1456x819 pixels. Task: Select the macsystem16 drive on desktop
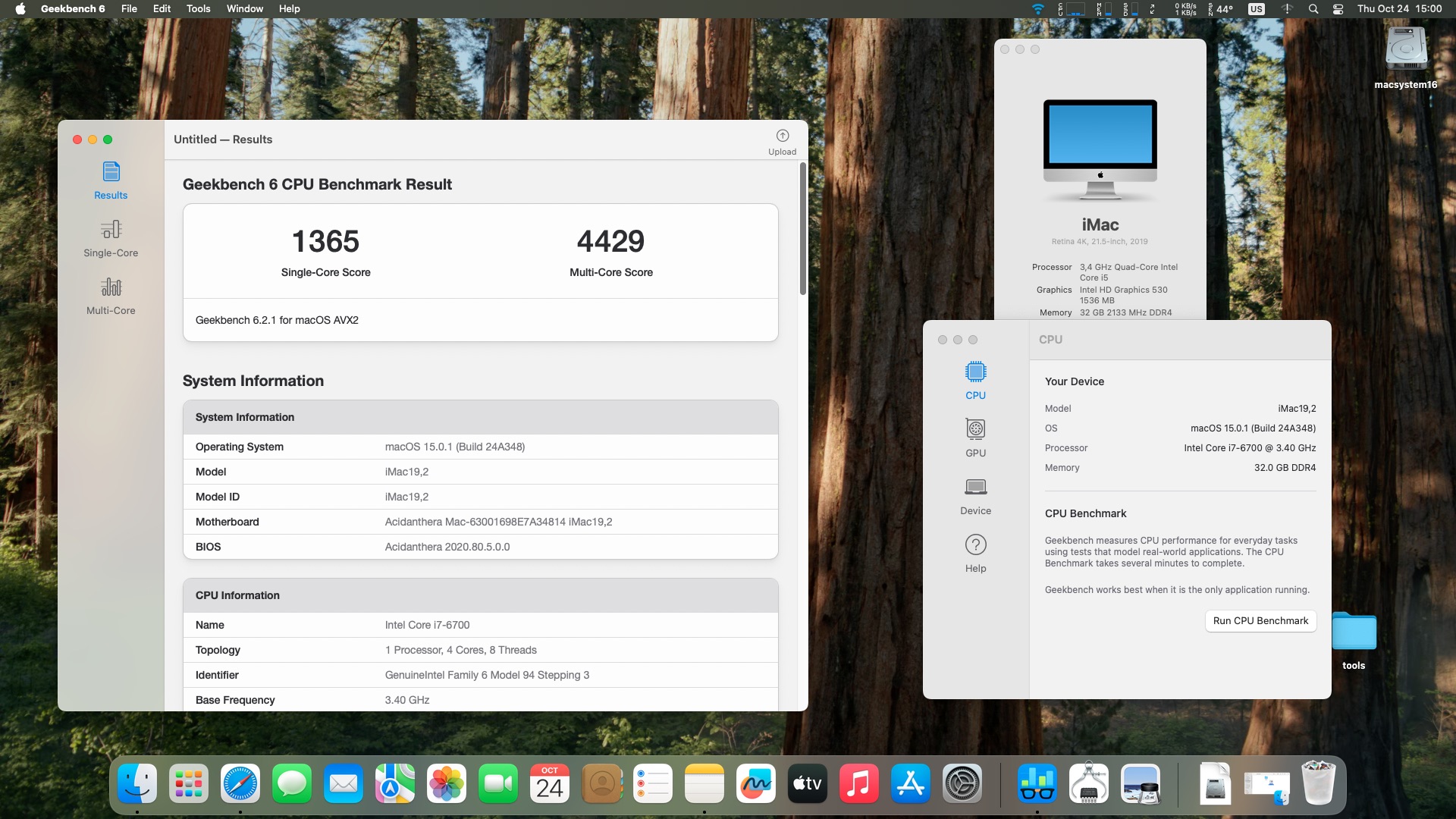[x=1406, y=58]
